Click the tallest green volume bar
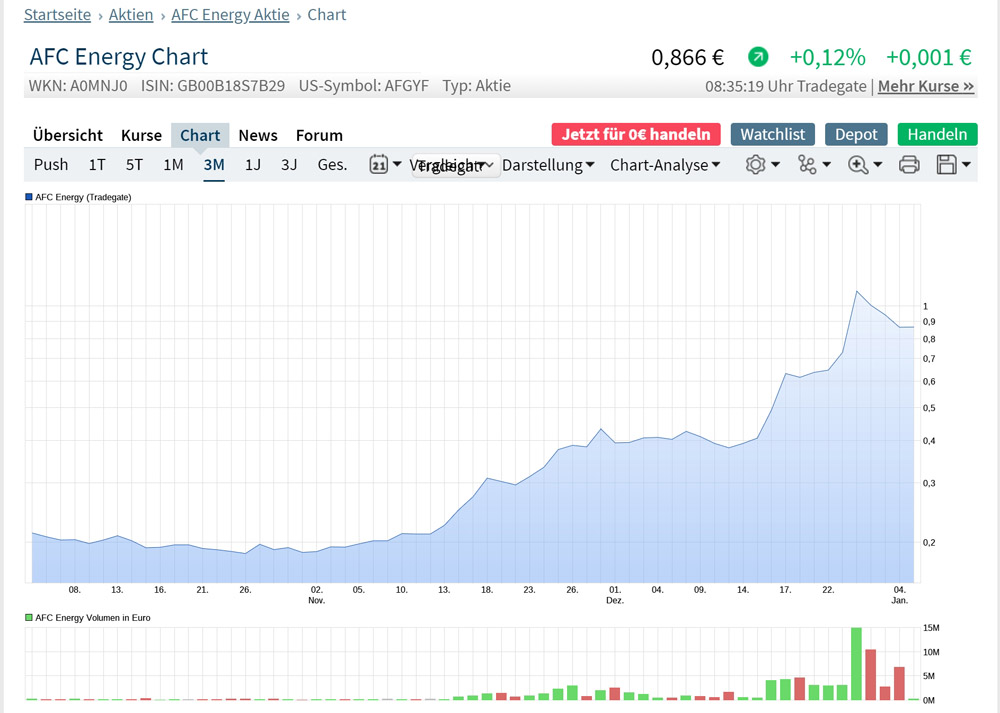The width and height of the screenshot is (1000, 713). click(x=857, y=664)
